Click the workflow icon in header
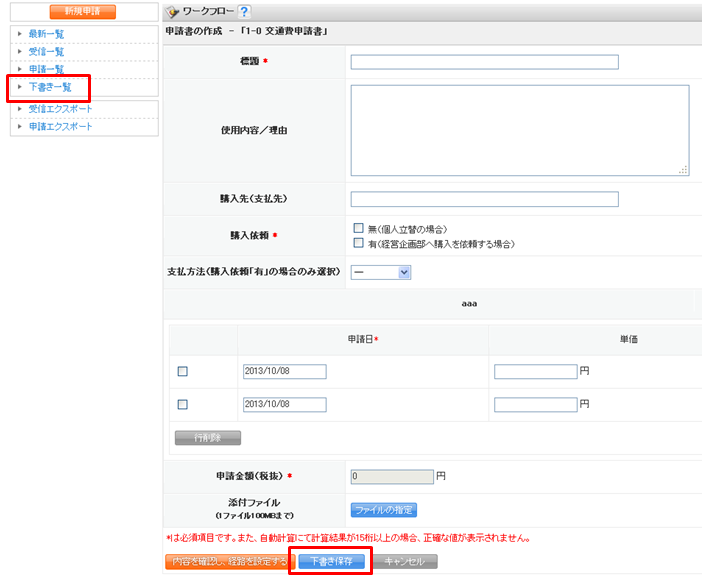This screenshot has width=702, height=579. pos(172,12)
